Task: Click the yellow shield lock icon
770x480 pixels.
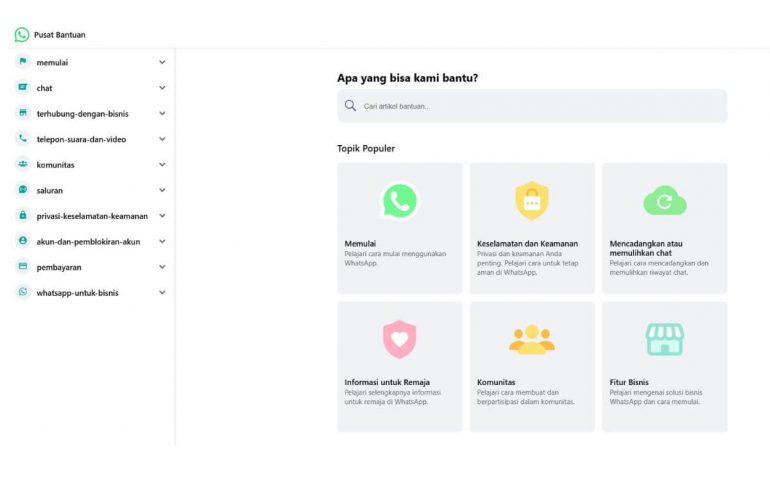Action: click(532, 200)
